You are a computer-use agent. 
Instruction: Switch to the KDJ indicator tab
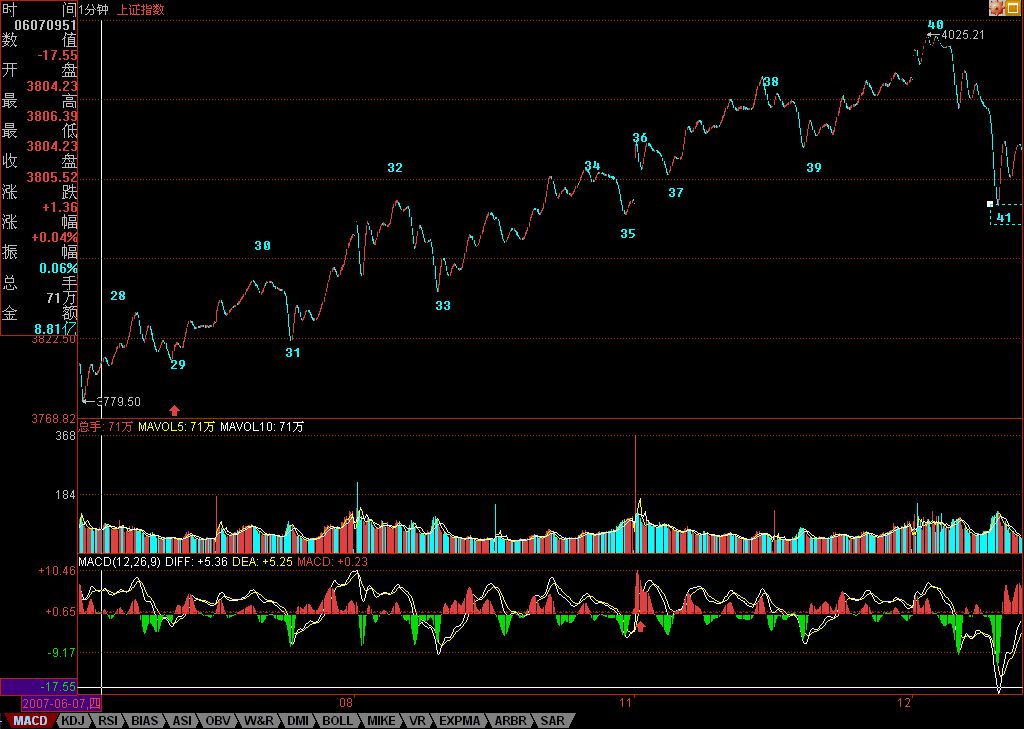coord(73,720)
